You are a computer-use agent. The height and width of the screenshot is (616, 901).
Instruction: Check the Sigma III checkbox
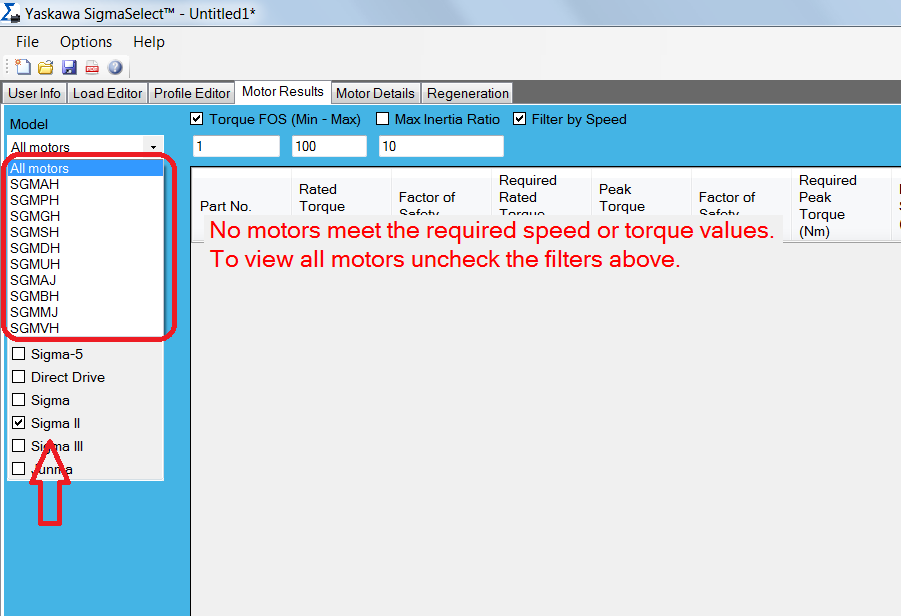click(x=18, y=446)
